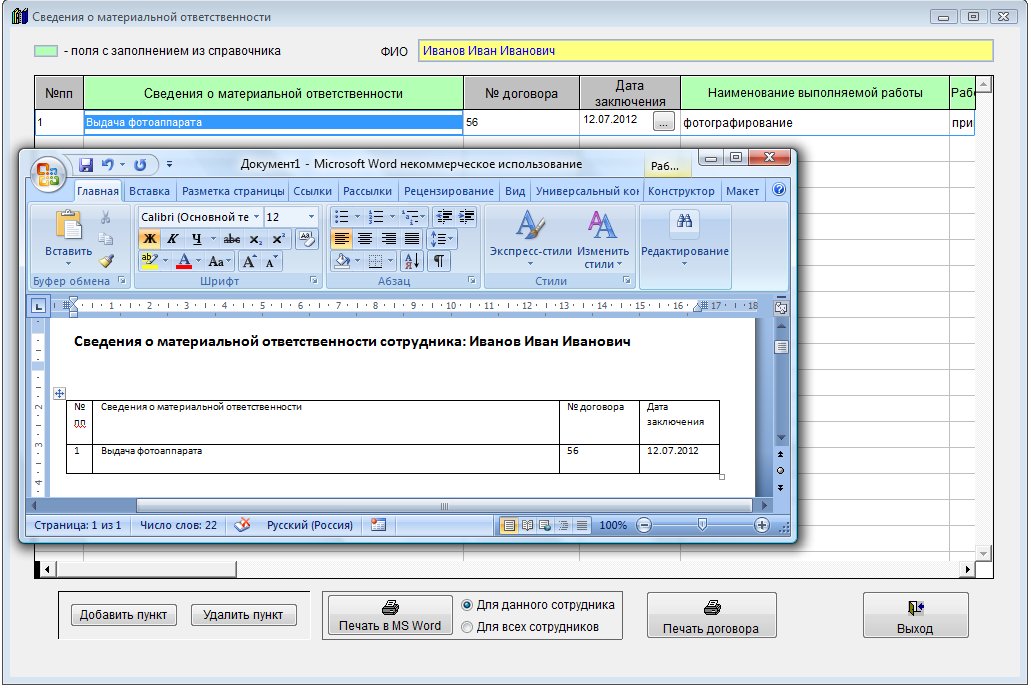Screen dimensions: 1031x688
Task: Apply the text highlight color
Action: click(149, 260)
